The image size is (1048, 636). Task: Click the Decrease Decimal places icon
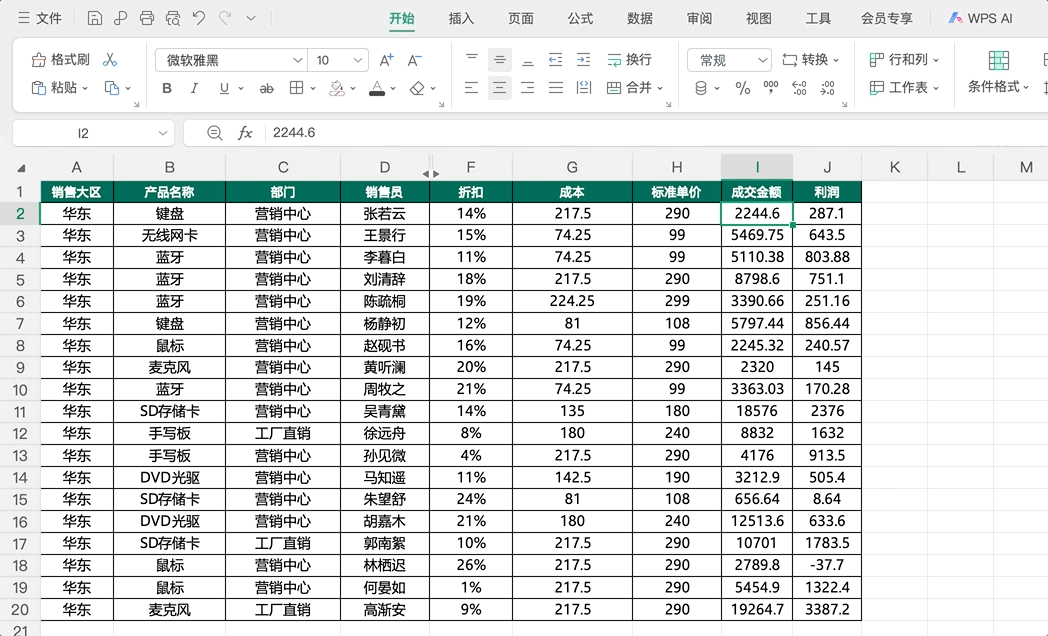click(x=827, y=88)
